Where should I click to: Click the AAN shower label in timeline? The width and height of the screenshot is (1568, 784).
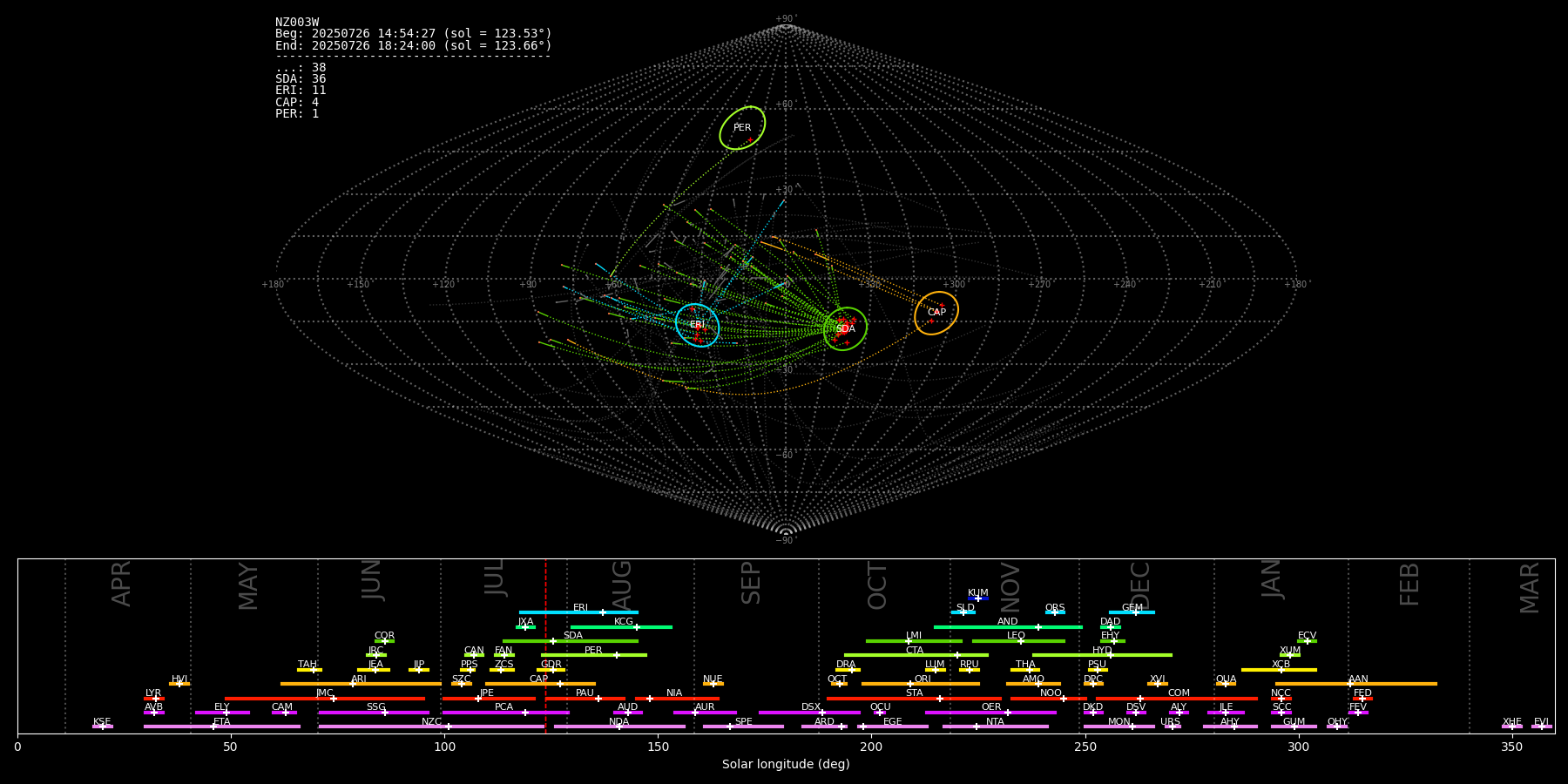pos(1359,679)
